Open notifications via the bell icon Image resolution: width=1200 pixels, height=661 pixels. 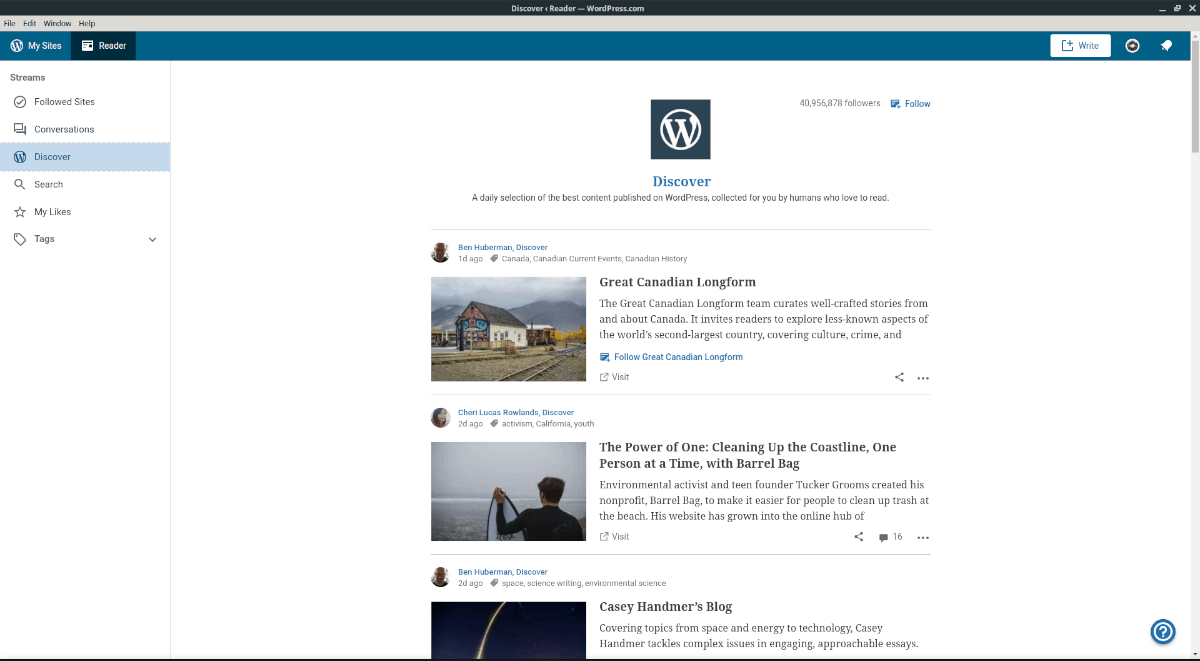(1167, 45)
